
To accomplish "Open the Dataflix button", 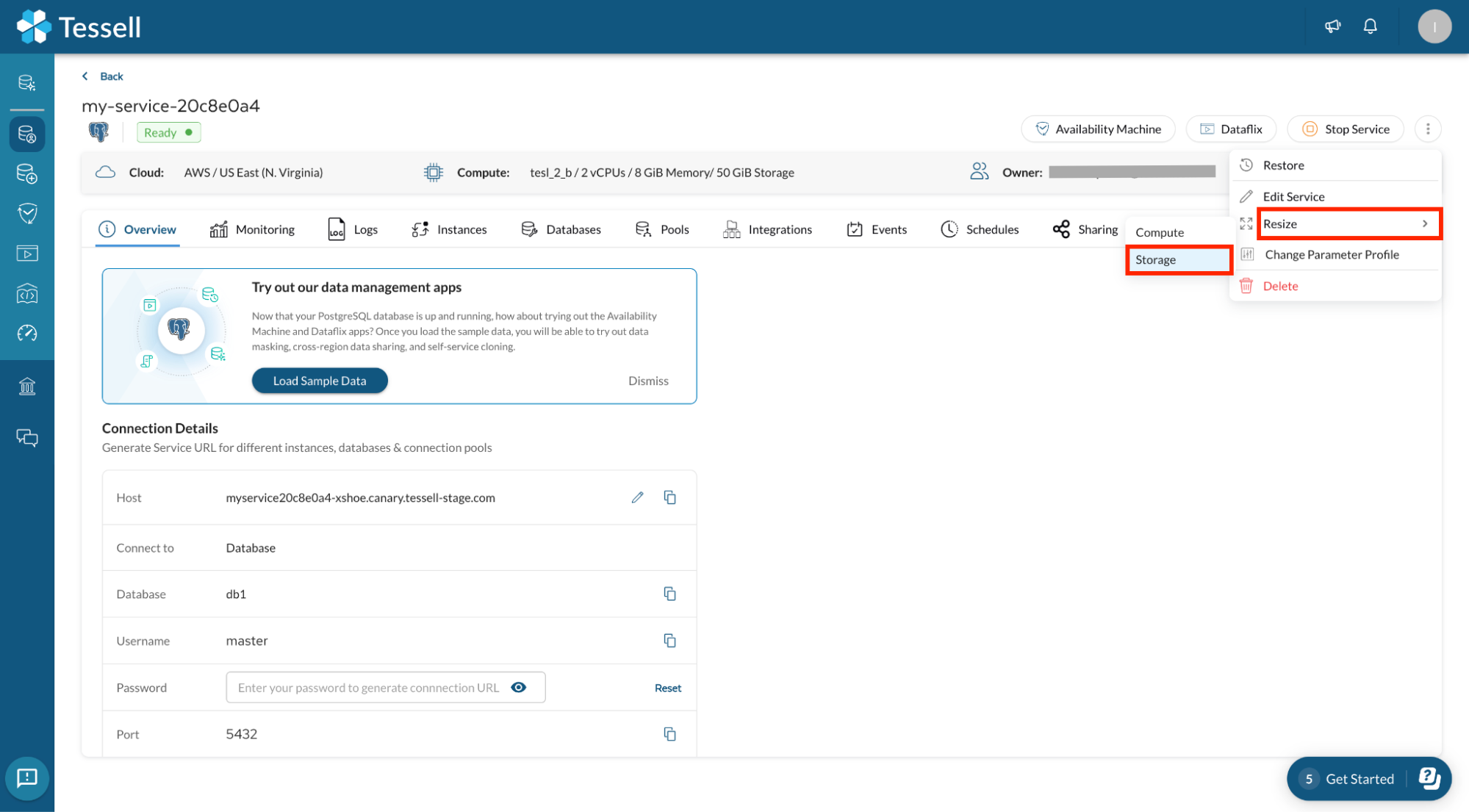I will click(1231, 129).
